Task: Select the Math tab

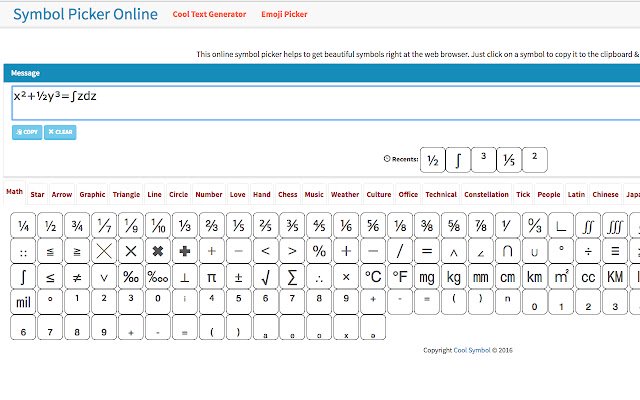Action: (x=15, y=191)
